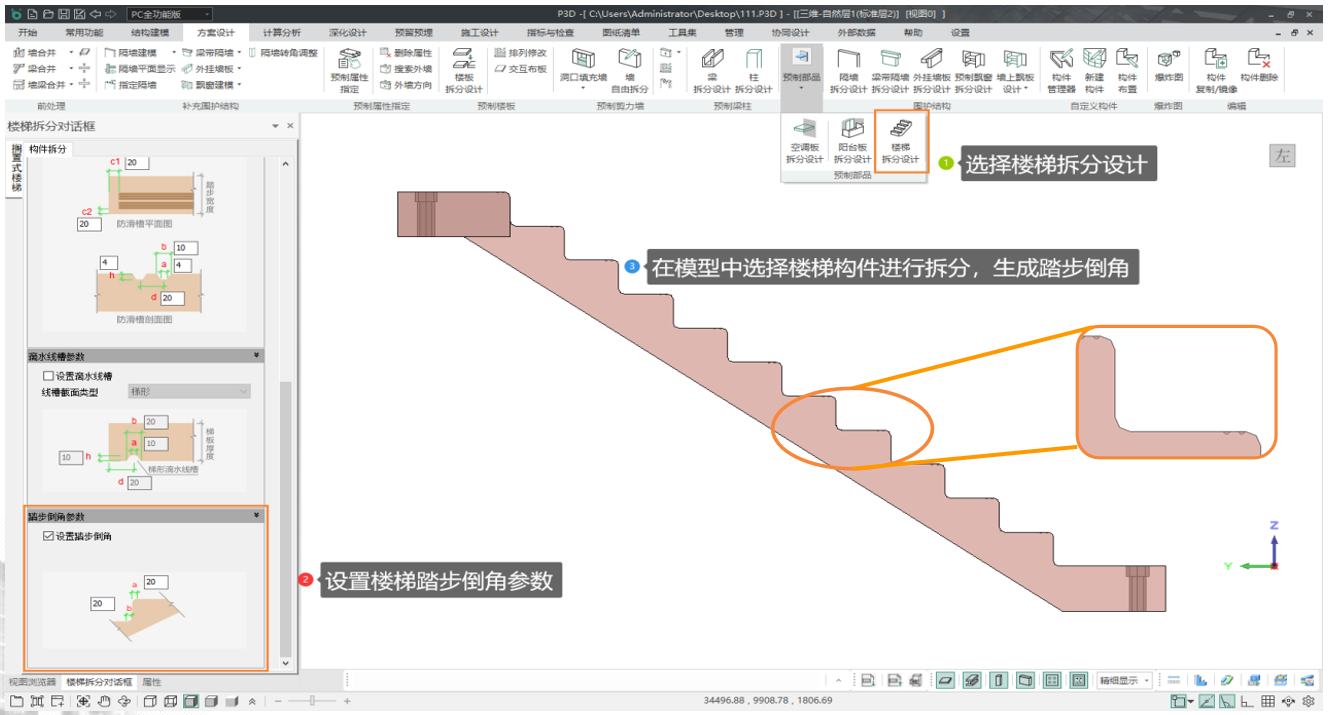Viewport: 1329px width, 715px height.
Task: Click 踏步倒角 b value field
Action: [103, 604]
